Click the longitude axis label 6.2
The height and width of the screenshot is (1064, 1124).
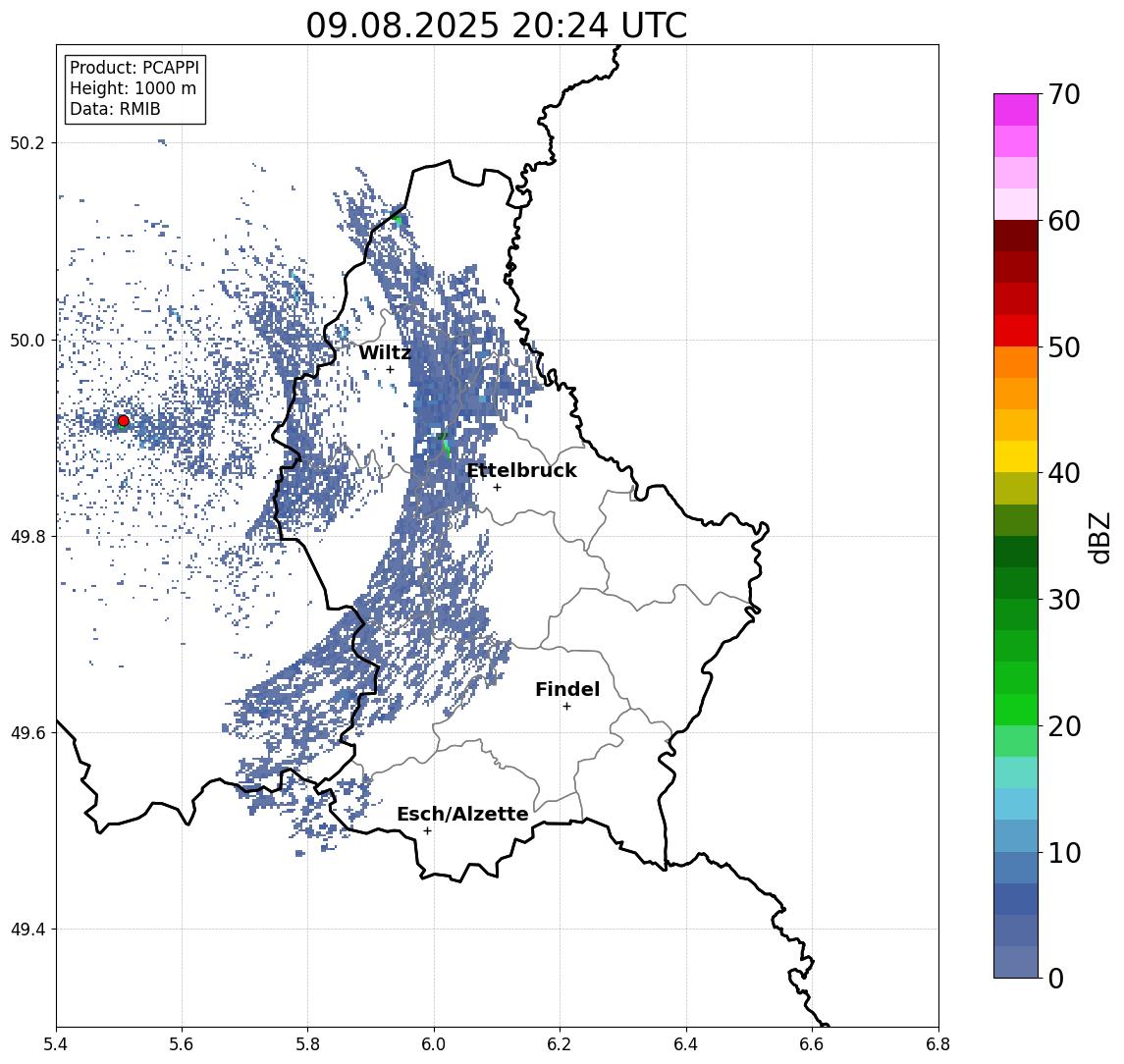(560, 1044)
